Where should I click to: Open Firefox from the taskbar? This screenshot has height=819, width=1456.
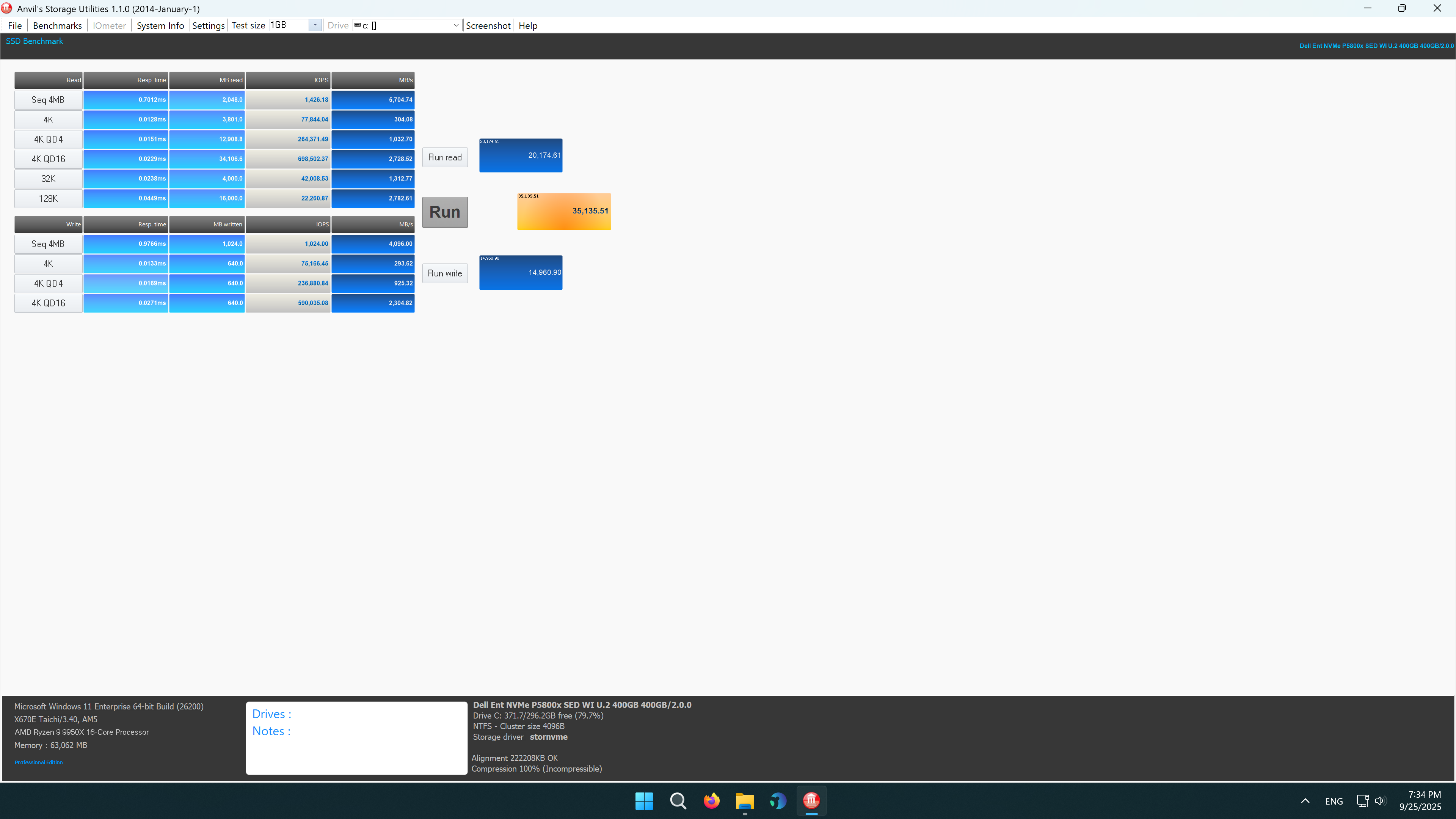point(711,800)
